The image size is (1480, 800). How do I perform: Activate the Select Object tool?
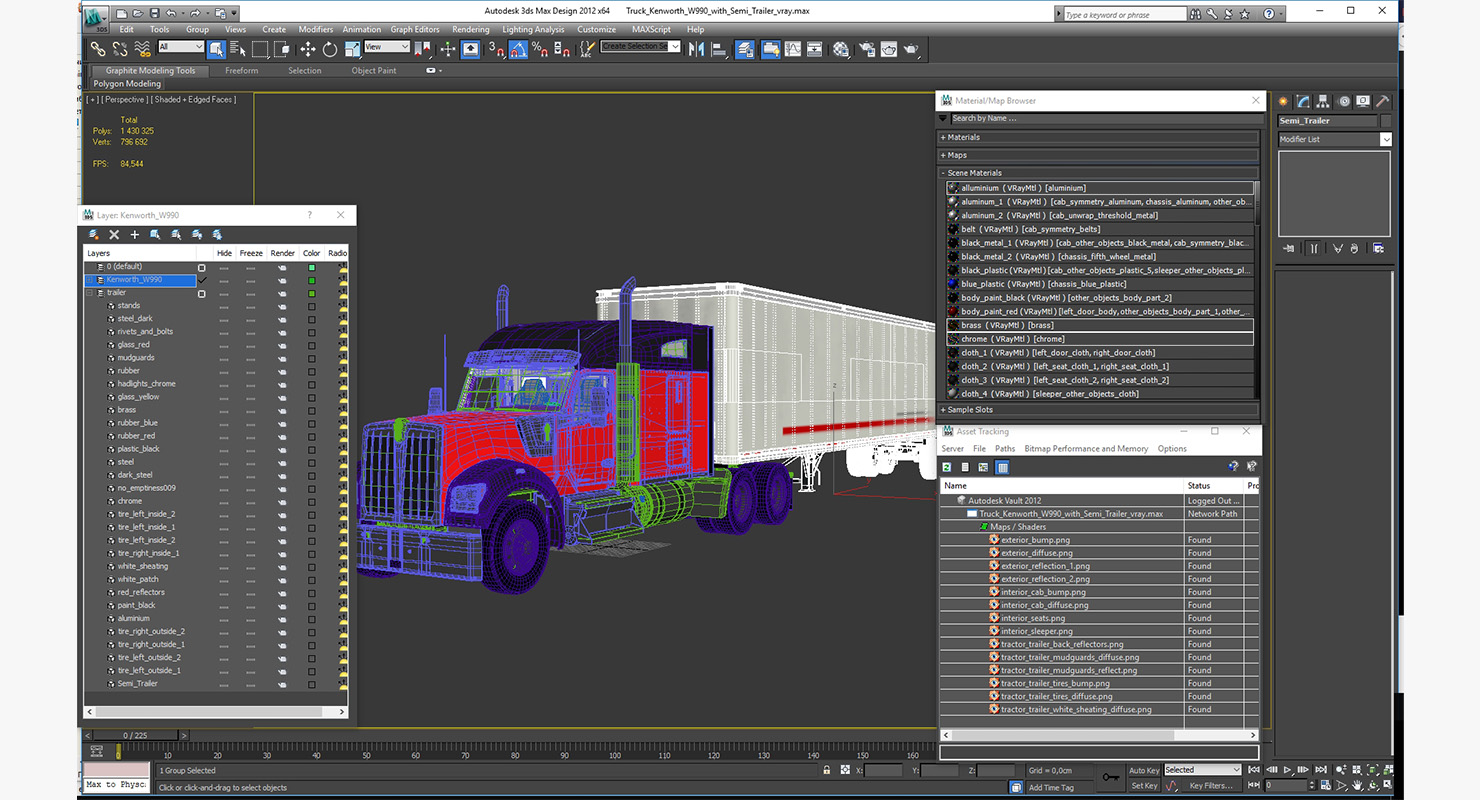click(x=216, y=49)
